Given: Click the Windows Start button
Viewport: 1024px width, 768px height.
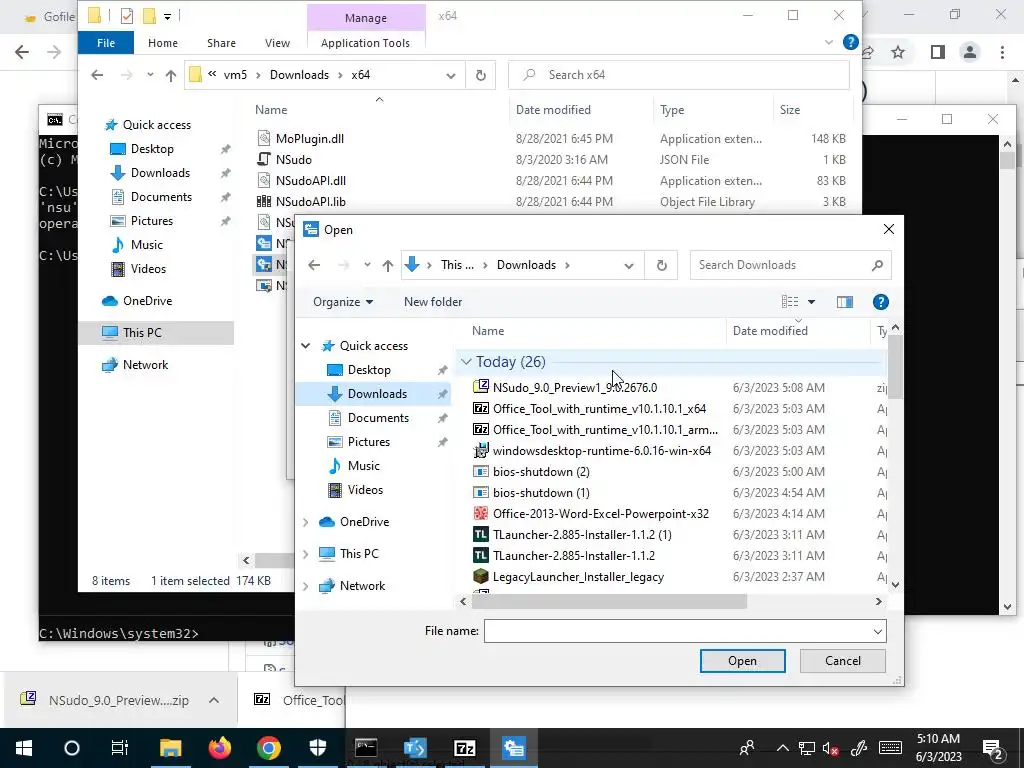Looking at the screenshot, I should (24, 748).
